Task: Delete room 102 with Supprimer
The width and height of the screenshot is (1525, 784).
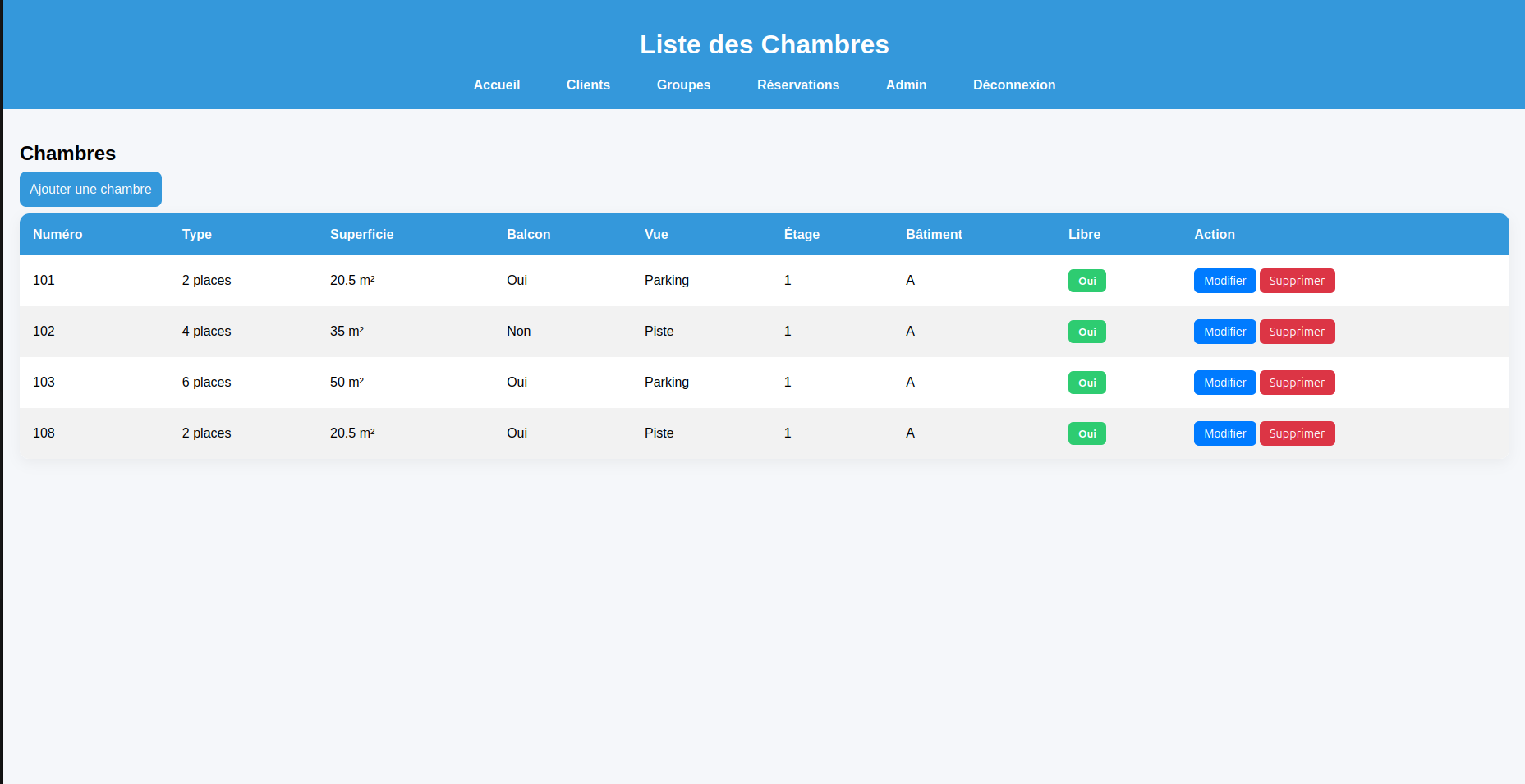Action: [1296, 332]
